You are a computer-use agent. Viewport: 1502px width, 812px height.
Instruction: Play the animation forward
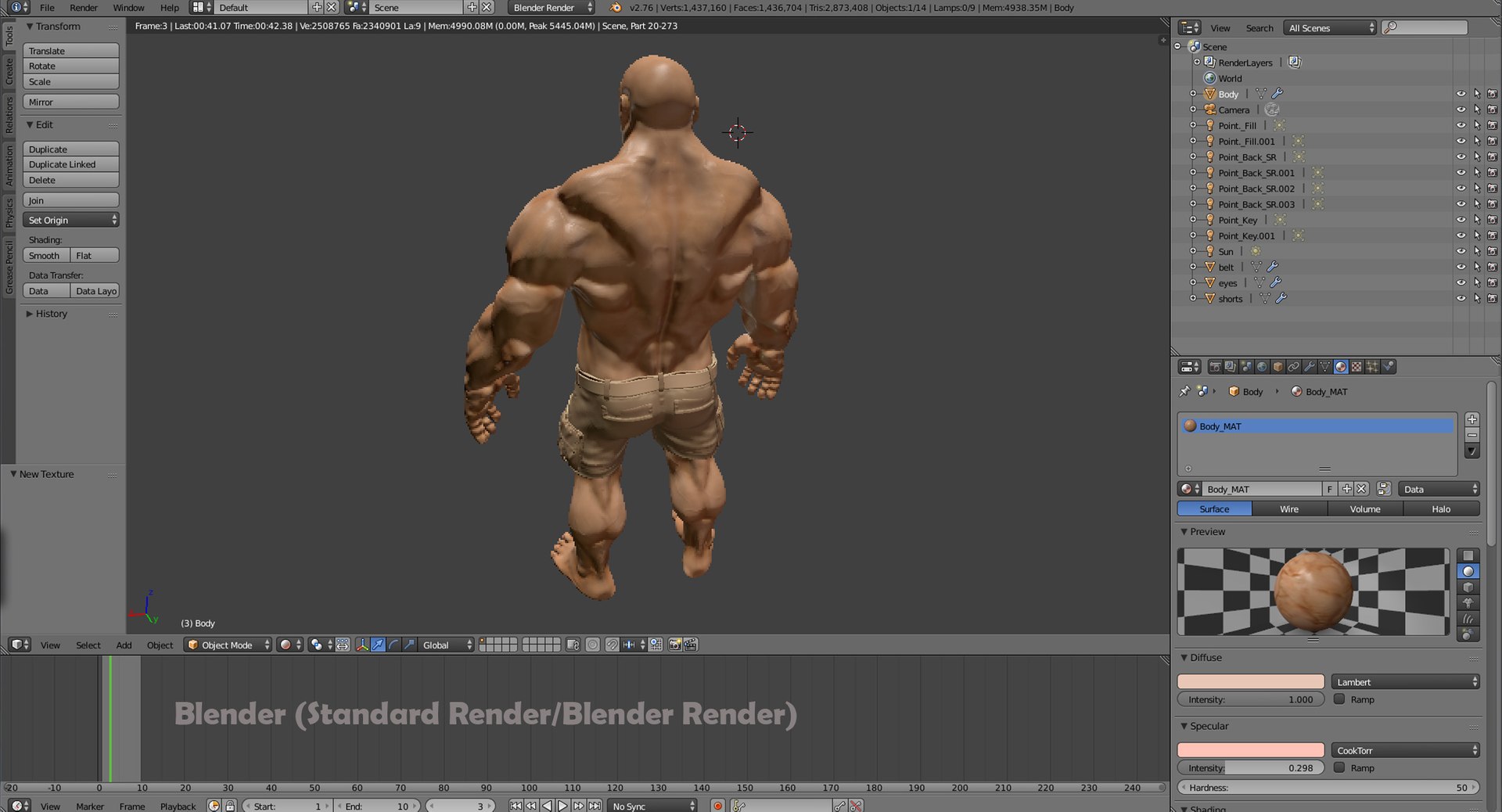tap(562, 806)
